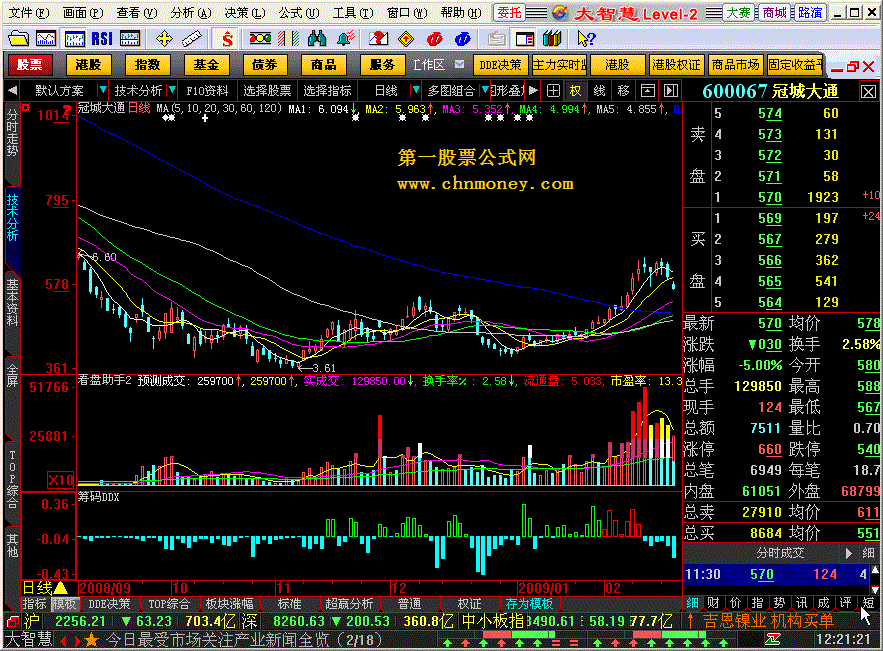The width and height of the screenshot is (883, 651).
Task: Open the 分时走势 side tab
Action: 12,133
